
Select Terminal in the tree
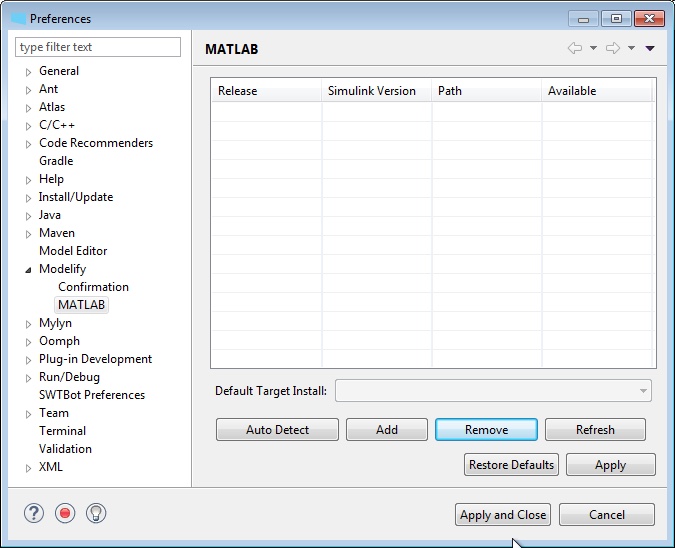(62, 430)
